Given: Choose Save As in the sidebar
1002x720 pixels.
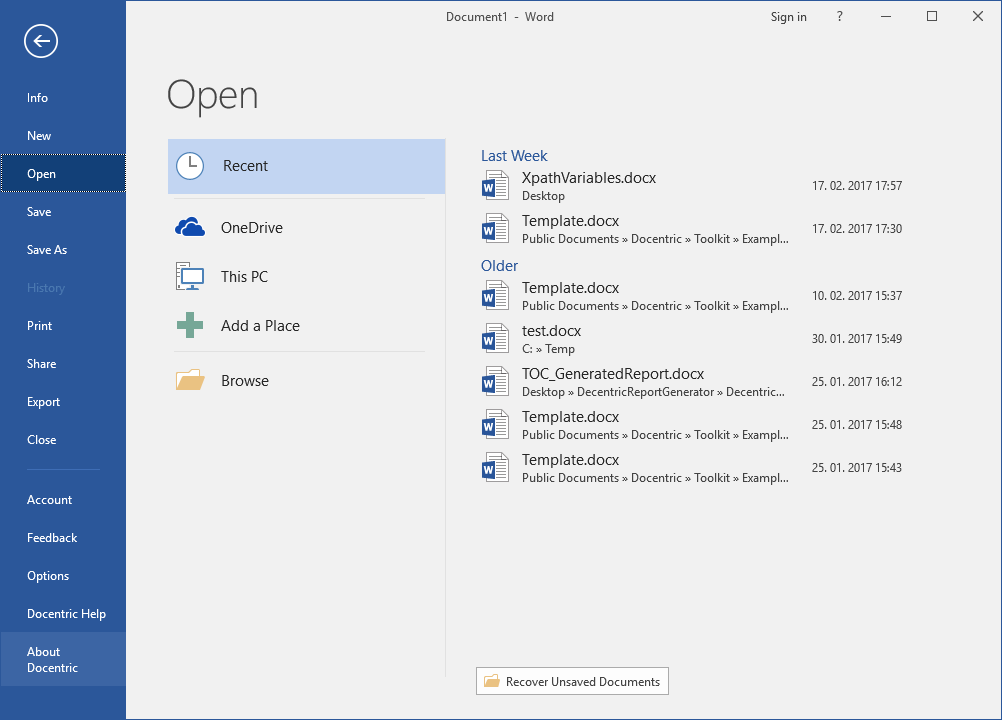Looking at the screenshot, I should [63, 250].
